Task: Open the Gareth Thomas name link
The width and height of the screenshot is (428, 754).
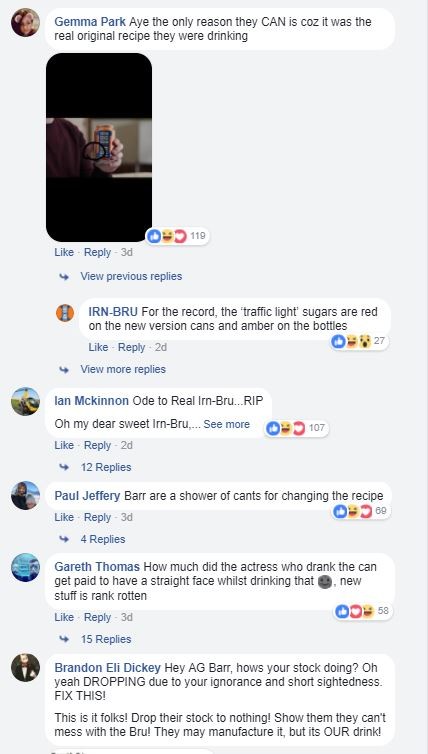Action: 97,566
